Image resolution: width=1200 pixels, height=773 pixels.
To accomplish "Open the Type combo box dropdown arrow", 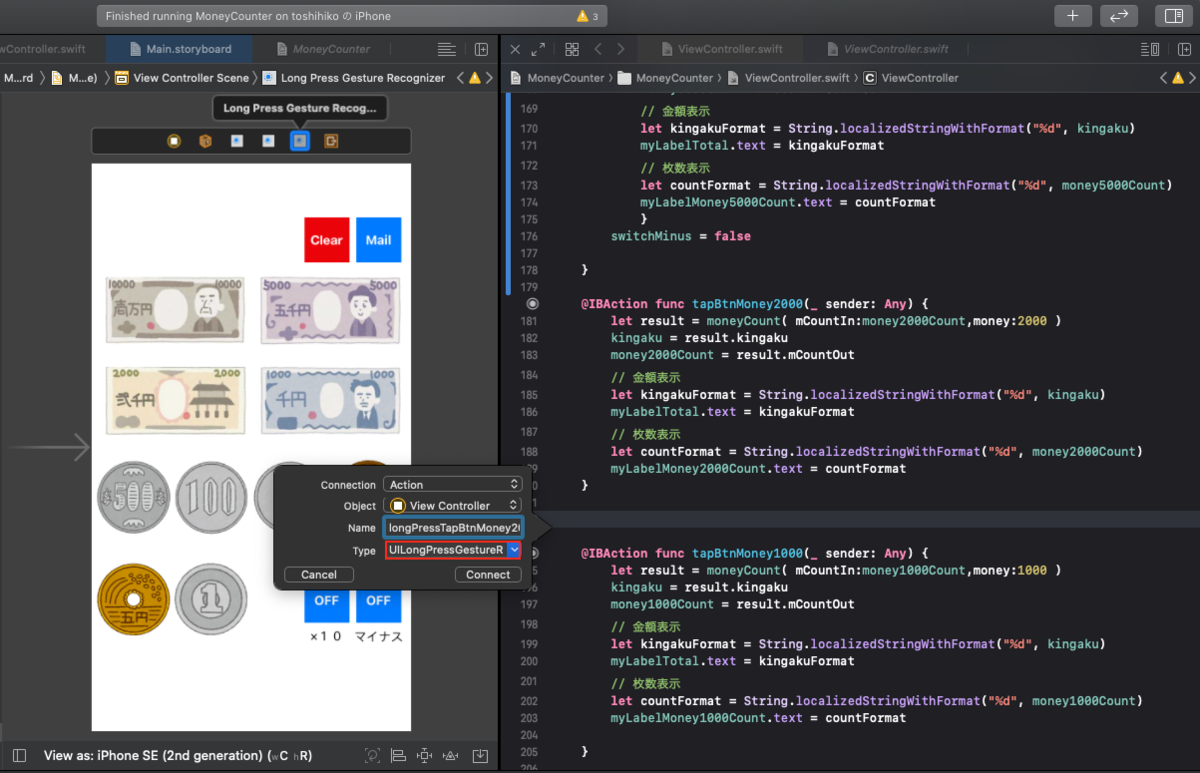I will tap(514, 550).
